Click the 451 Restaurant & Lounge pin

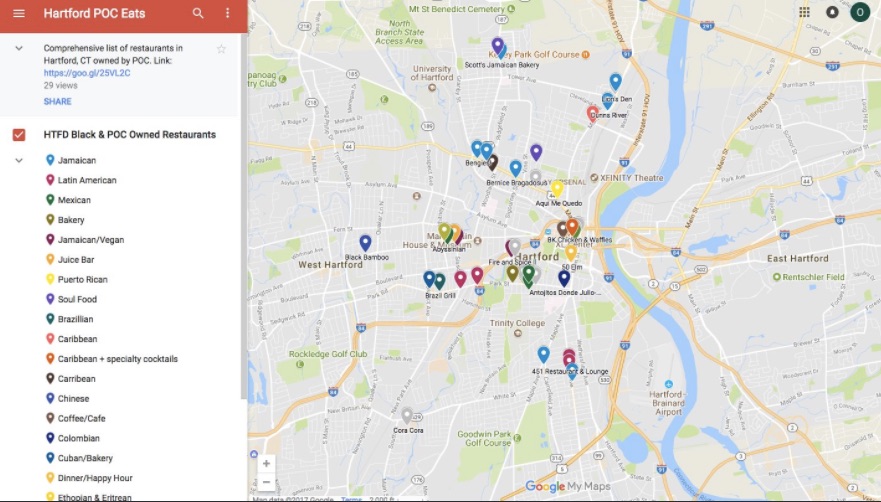click(569, 360)
